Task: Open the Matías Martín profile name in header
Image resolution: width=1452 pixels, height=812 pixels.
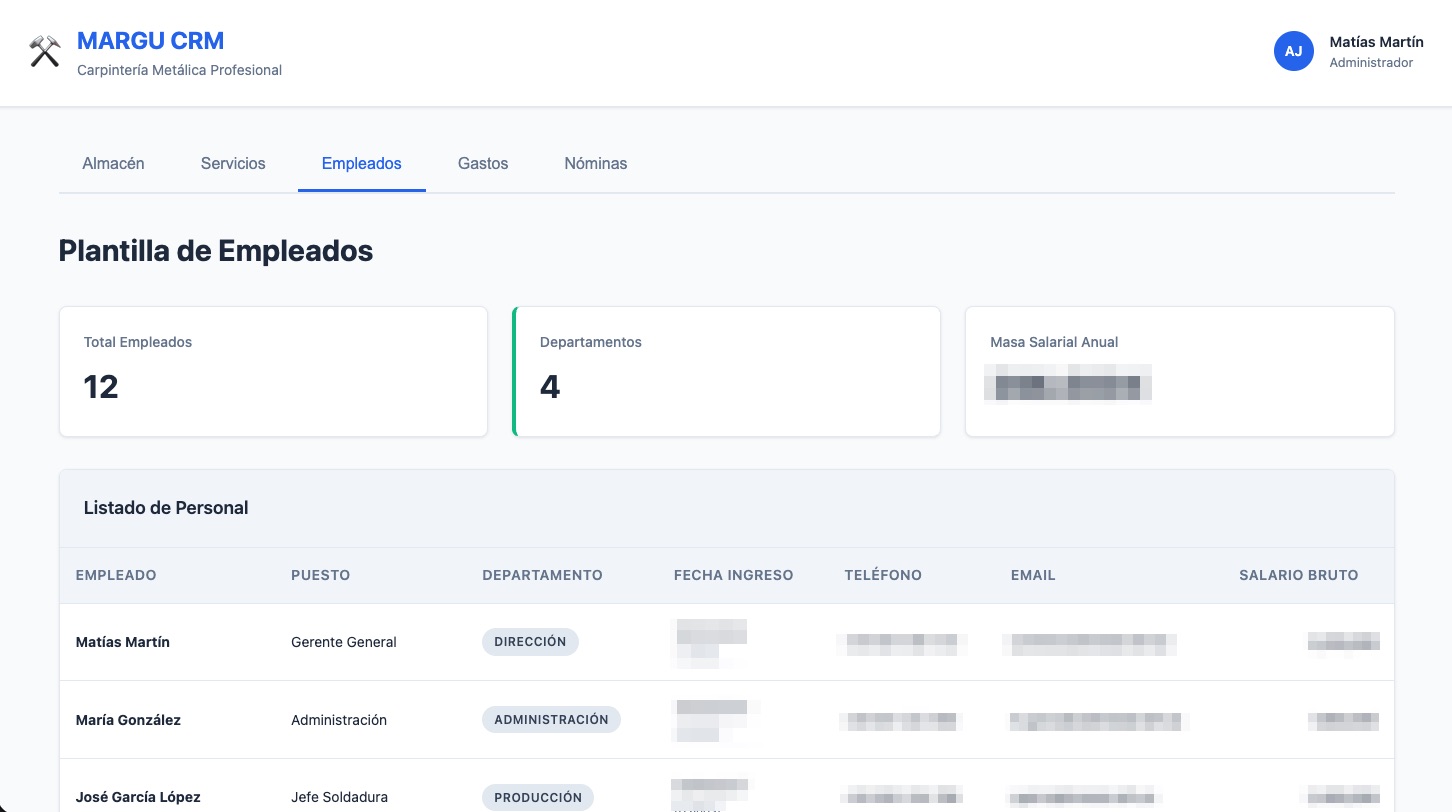Action: point(1376,42)
